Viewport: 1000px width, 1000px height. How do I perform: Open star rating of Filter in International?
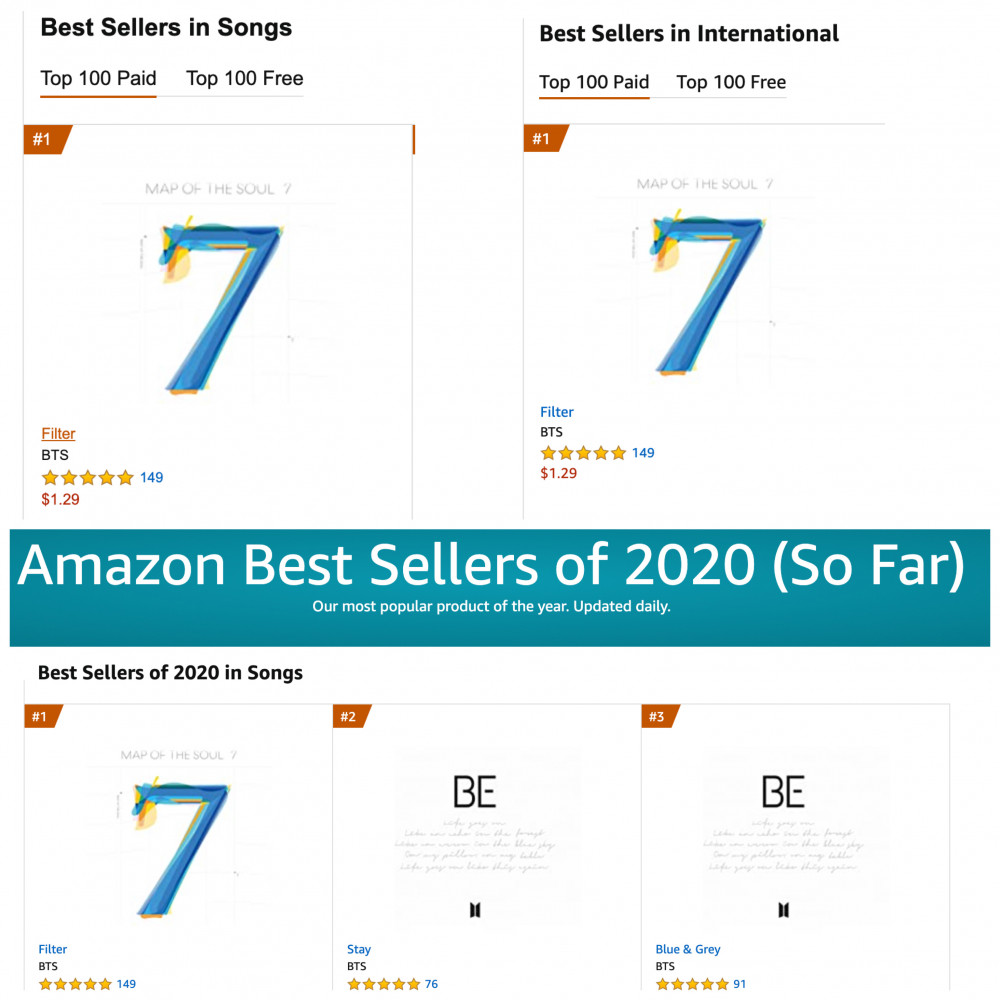583,453
